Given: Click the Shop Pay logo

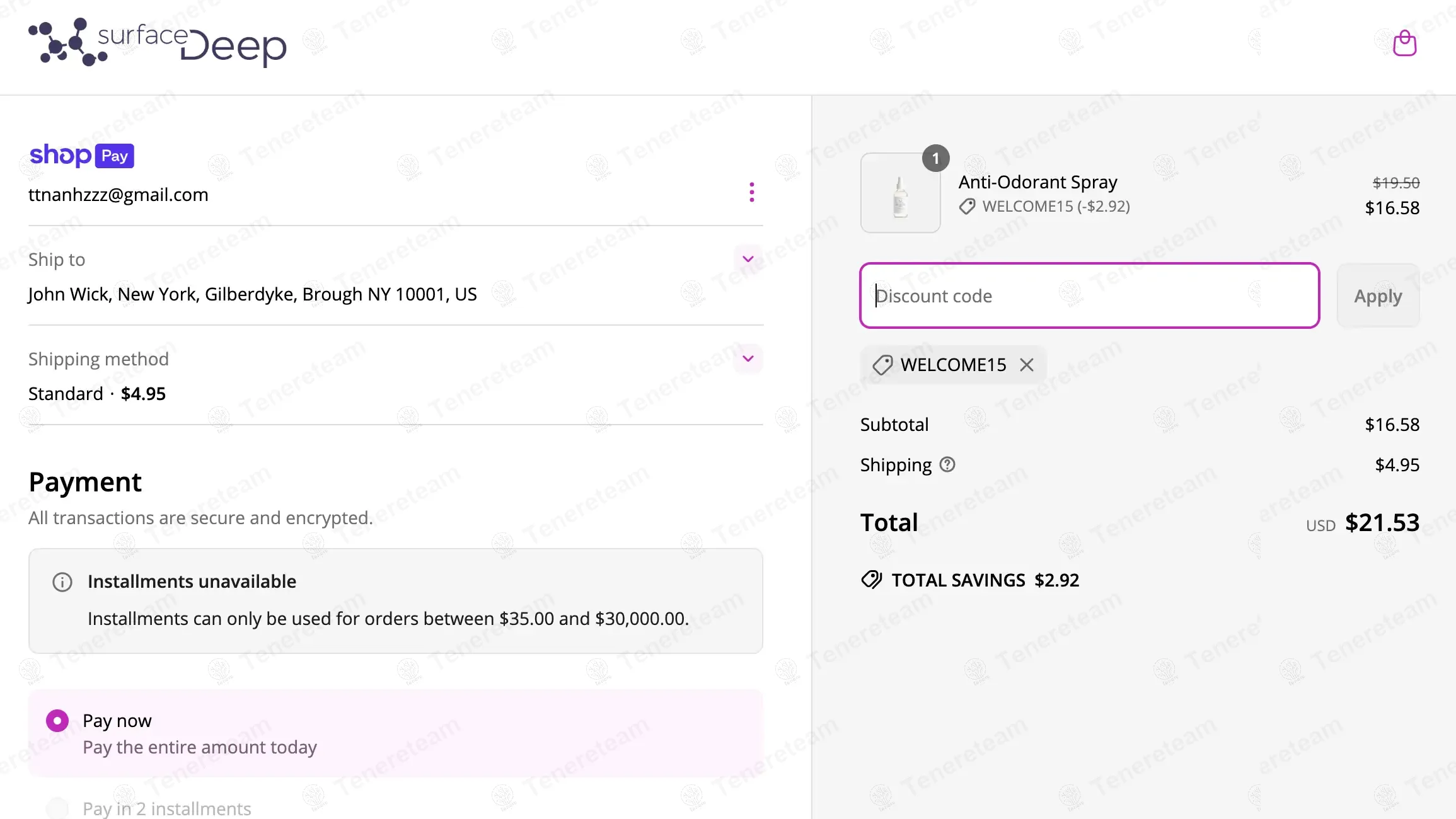Looking at the screenshot, I should pyautogui.click(x=82, y=155).
